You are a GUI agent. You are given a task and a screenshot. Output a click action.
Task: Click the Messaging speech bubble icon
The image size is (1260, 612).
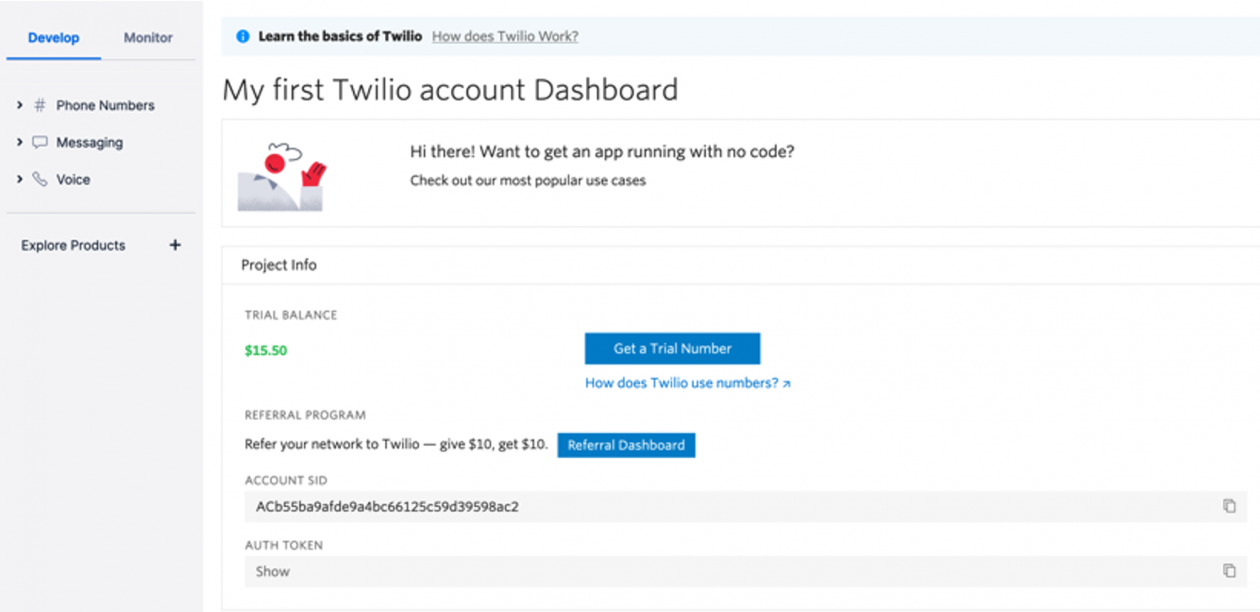tap(40, 142)
